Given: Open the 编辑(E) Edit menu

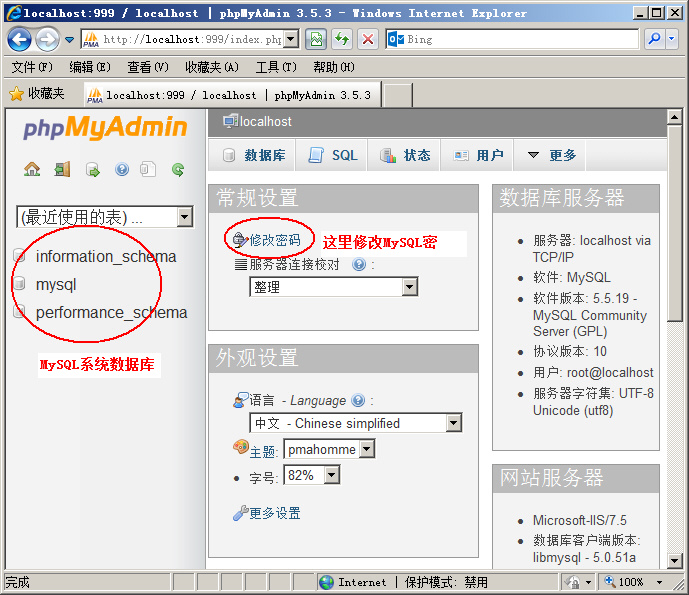Looking at the screenshot, I should click(x=90, y=67).
